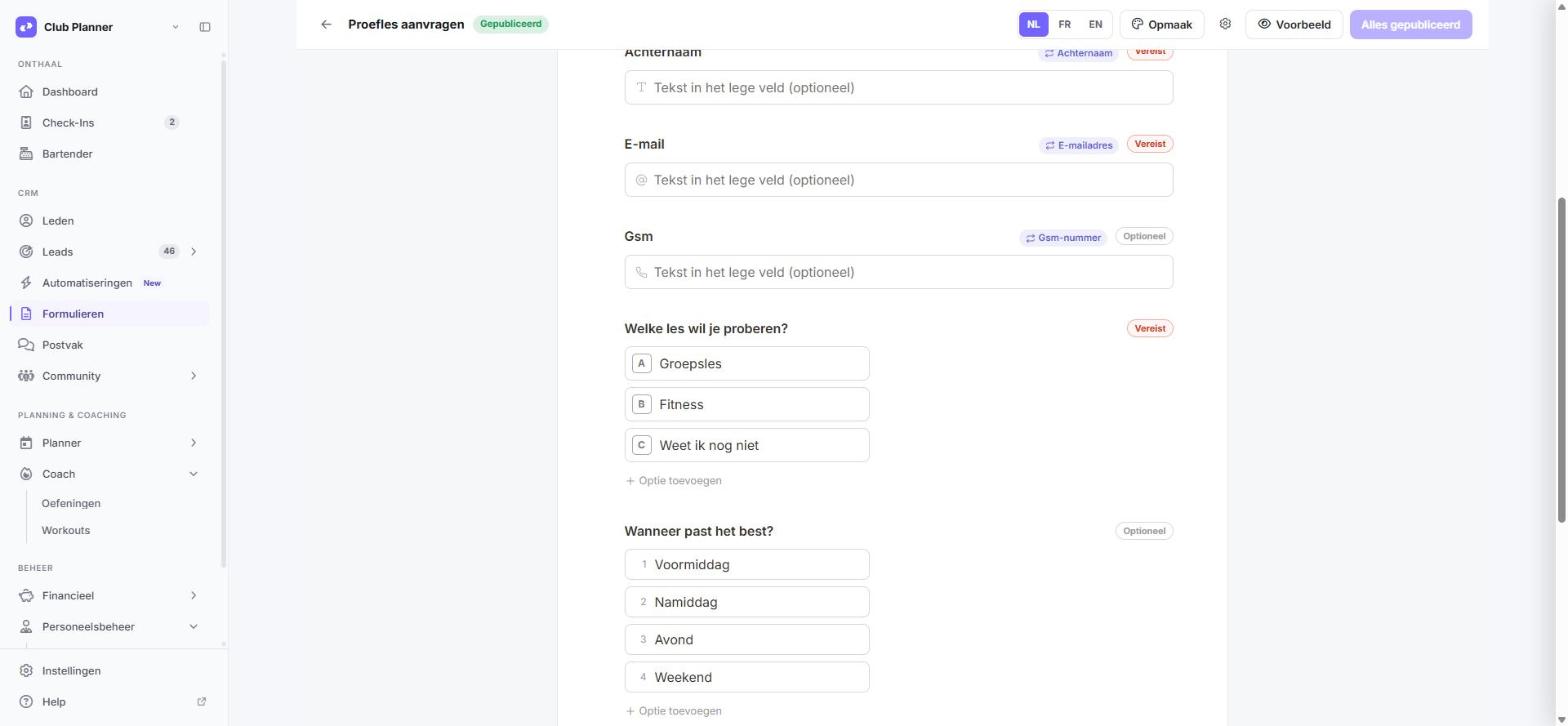Expand the Community submenu chevron
This screenshot has width=1568, height=726.
pos(193,376)
